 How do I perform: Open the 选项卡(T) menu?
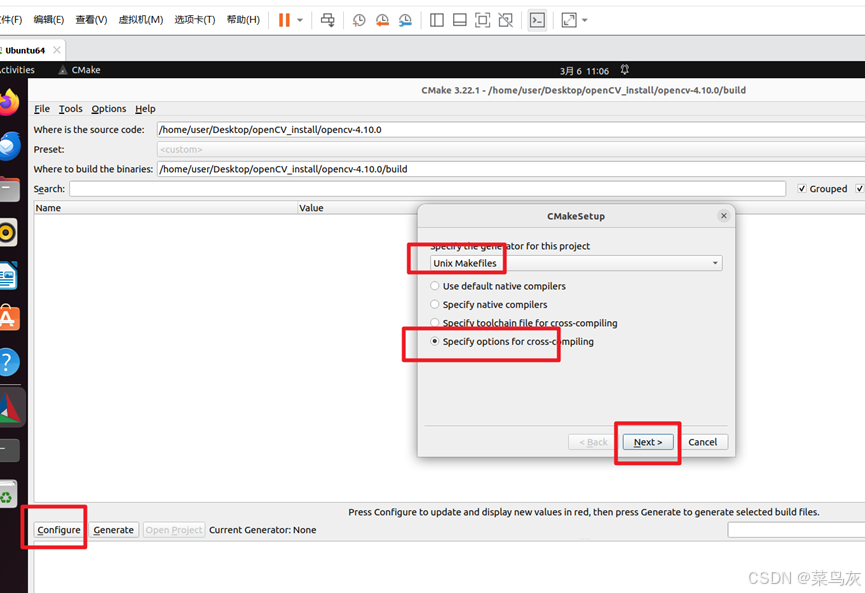[x=195, y=20]
